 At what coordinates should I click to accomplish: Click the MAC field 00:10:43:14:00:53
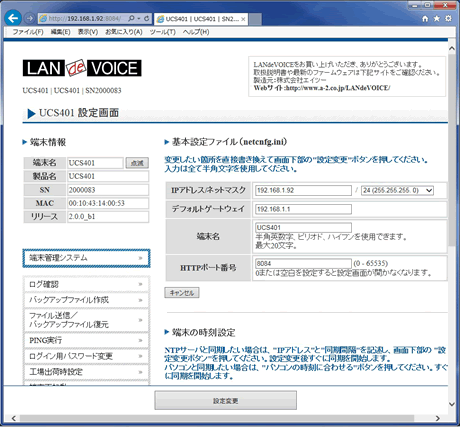108,203
